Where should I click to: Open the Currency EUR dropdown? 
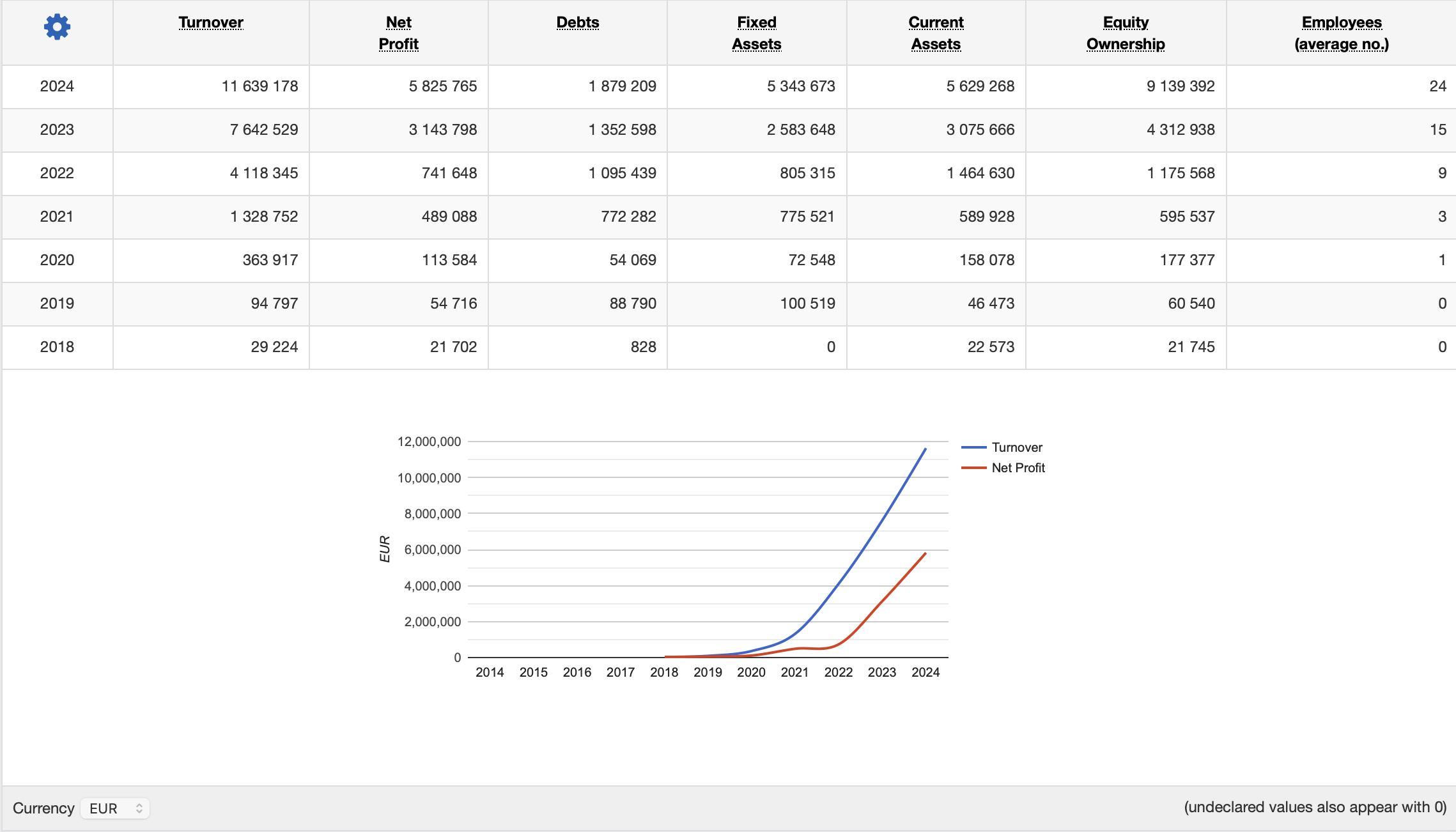coord(115,808)
